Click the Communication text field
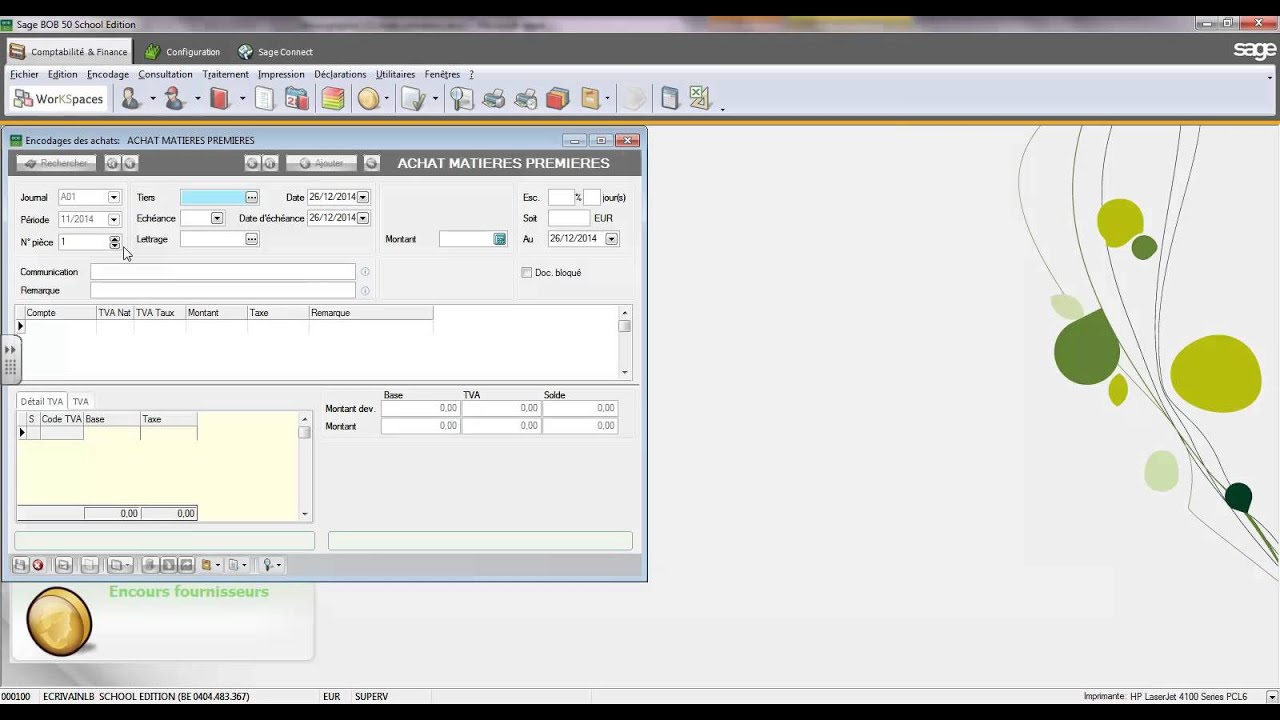 [x=223, y=272]
